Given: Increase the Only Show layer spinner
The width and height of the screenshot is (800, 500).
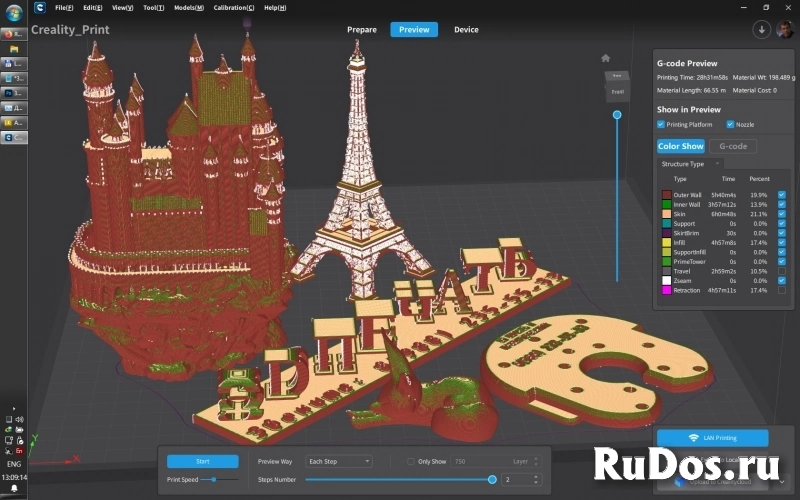Looking at the screenshot, I should [536, 459].
